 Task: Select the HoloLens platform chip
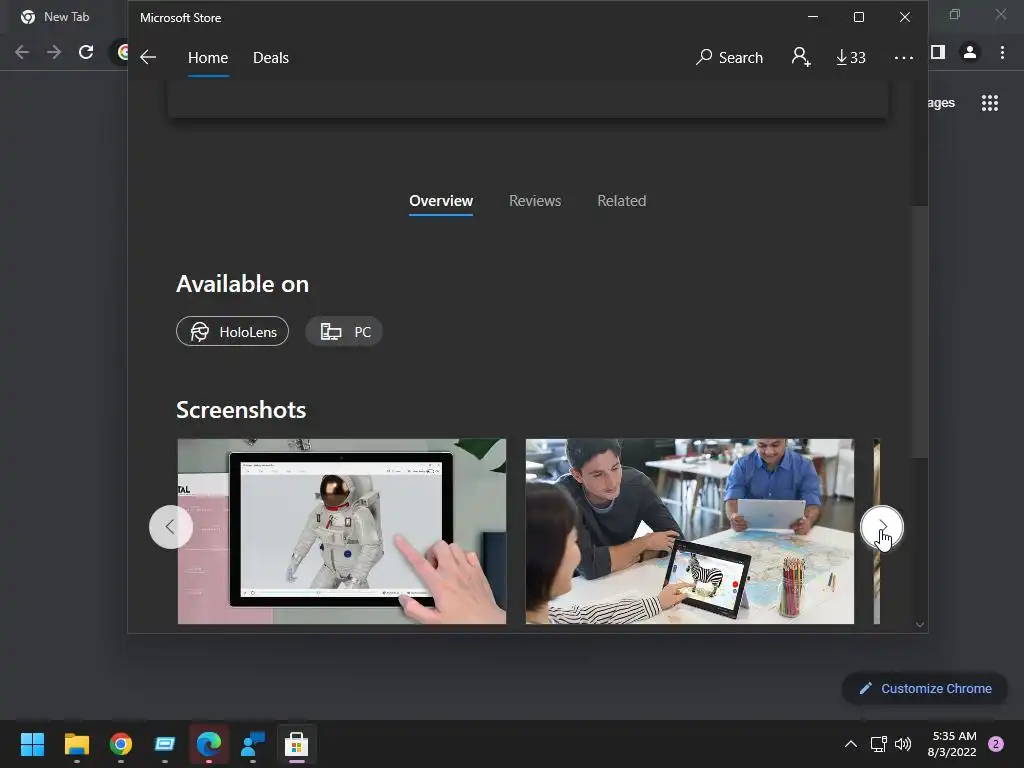(x=232, y=331)
